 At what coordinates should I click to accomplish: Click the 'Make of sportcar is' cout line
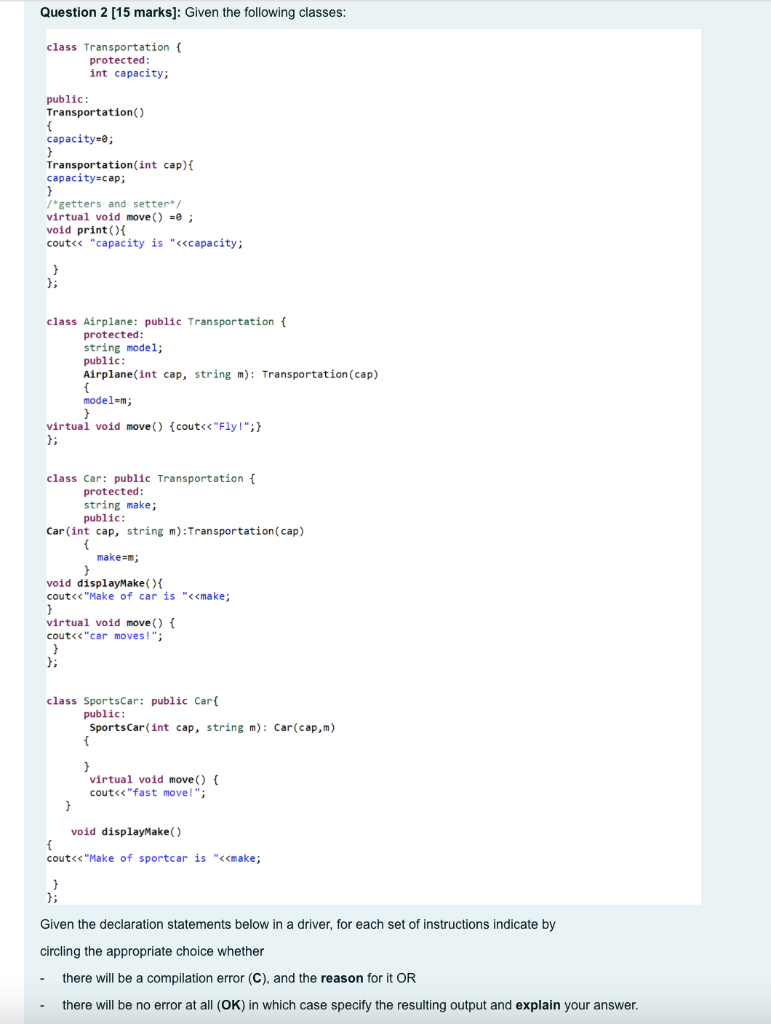(x=153, y=858)
